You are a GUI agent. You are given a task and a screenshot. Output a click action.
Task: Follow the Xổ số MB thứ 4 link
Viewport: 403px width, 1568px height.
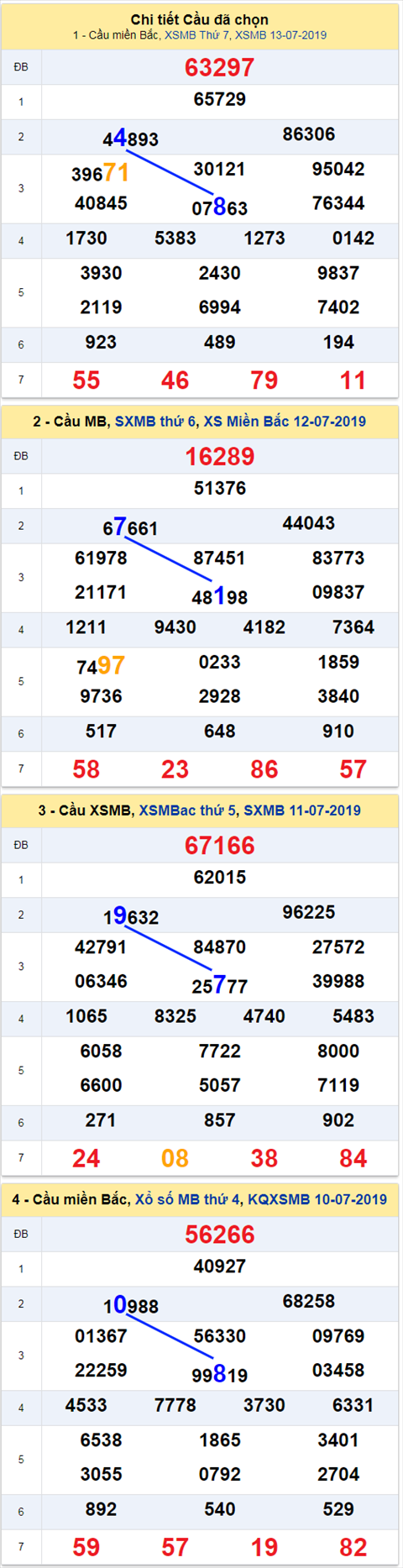[188, 1199]
